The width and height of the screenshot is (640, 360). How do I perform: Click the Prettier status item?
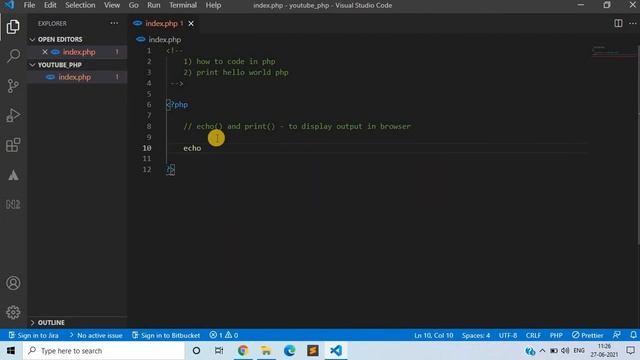coord(587,335)
